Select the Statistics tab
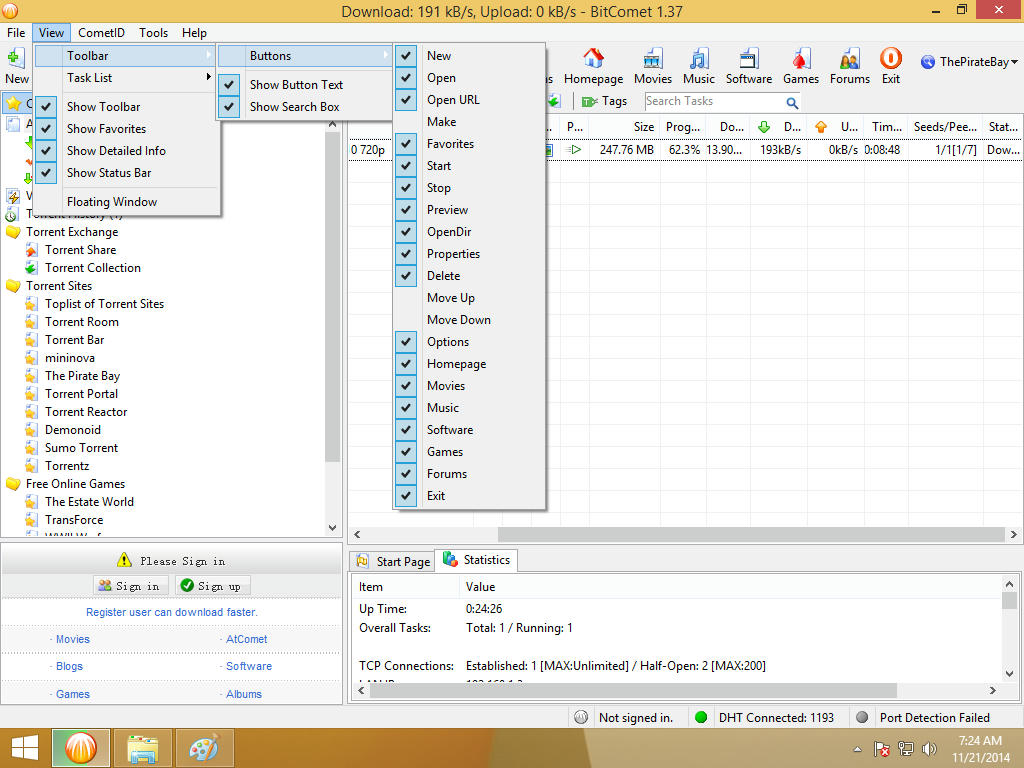This screenshot has width=1024, height=768. tap(477, 560)
